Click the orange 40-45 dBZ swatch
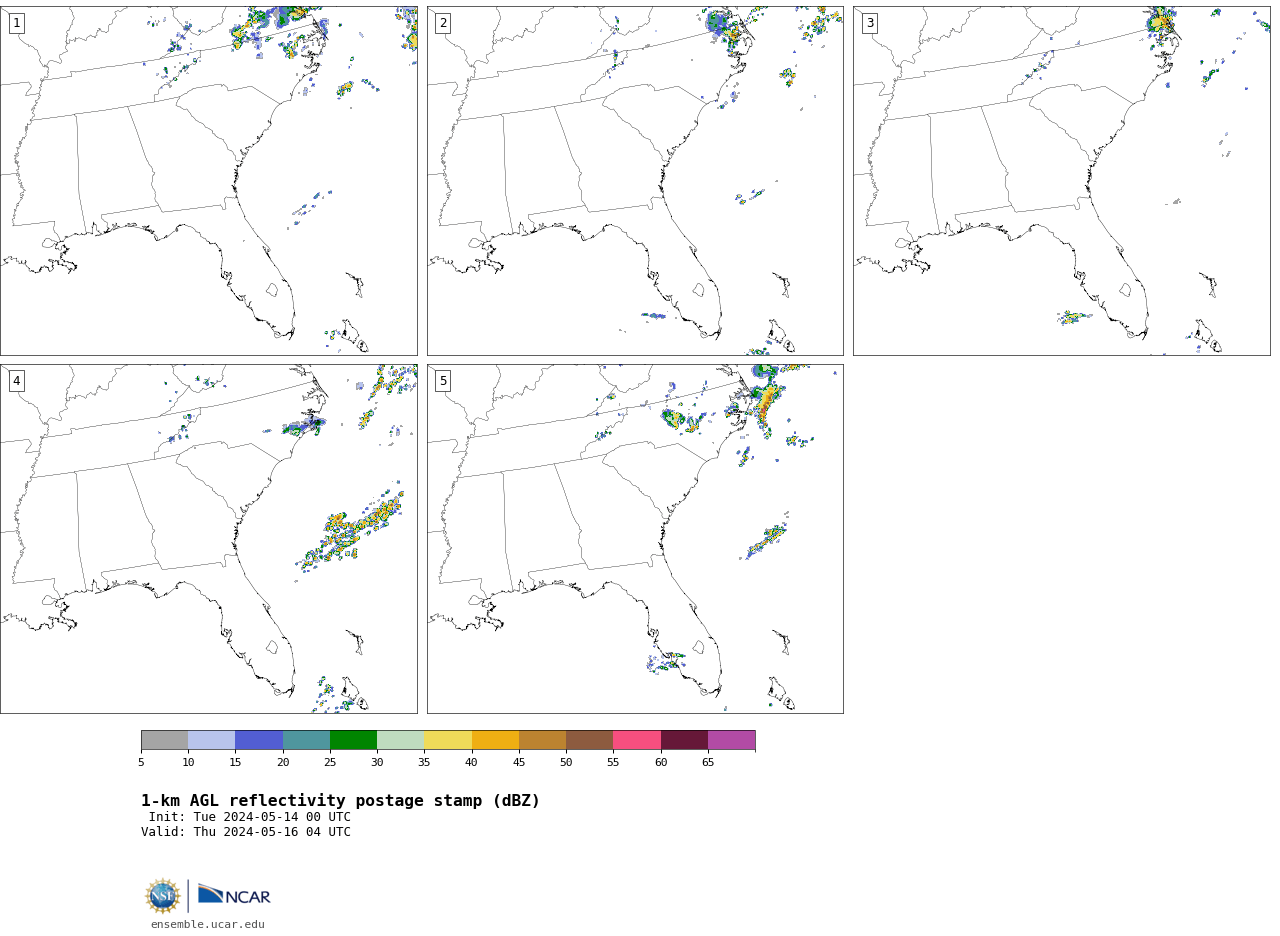 click(x=495, y=740)
